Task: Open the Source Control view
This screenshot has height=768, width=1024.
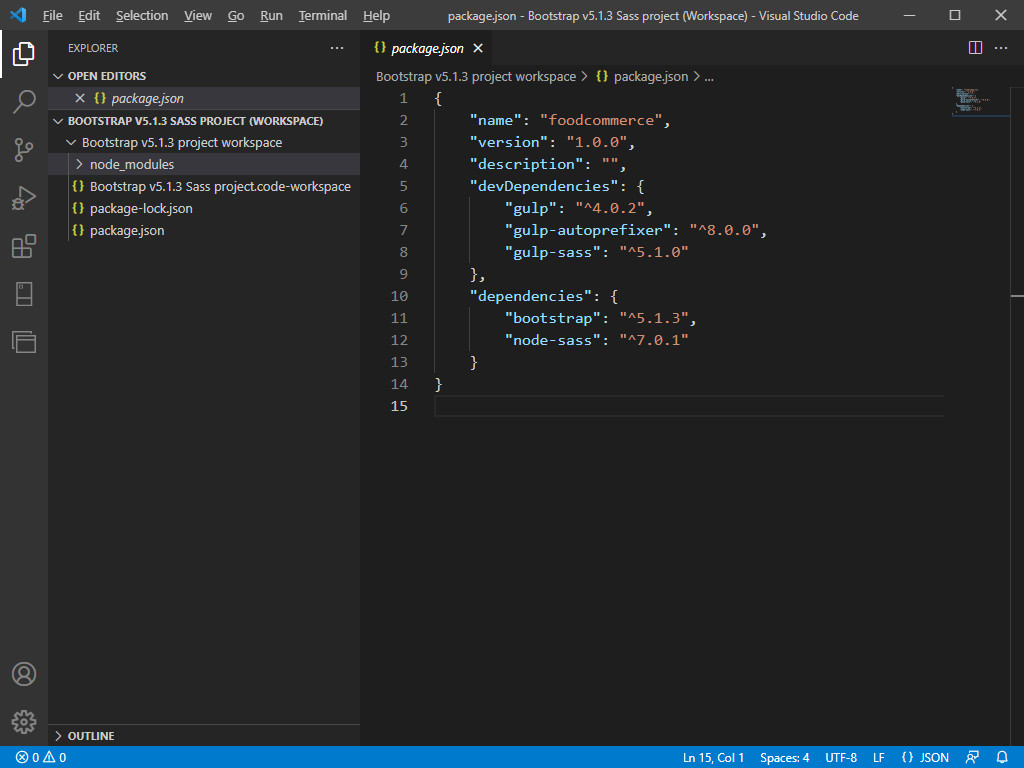Action: 24,150
